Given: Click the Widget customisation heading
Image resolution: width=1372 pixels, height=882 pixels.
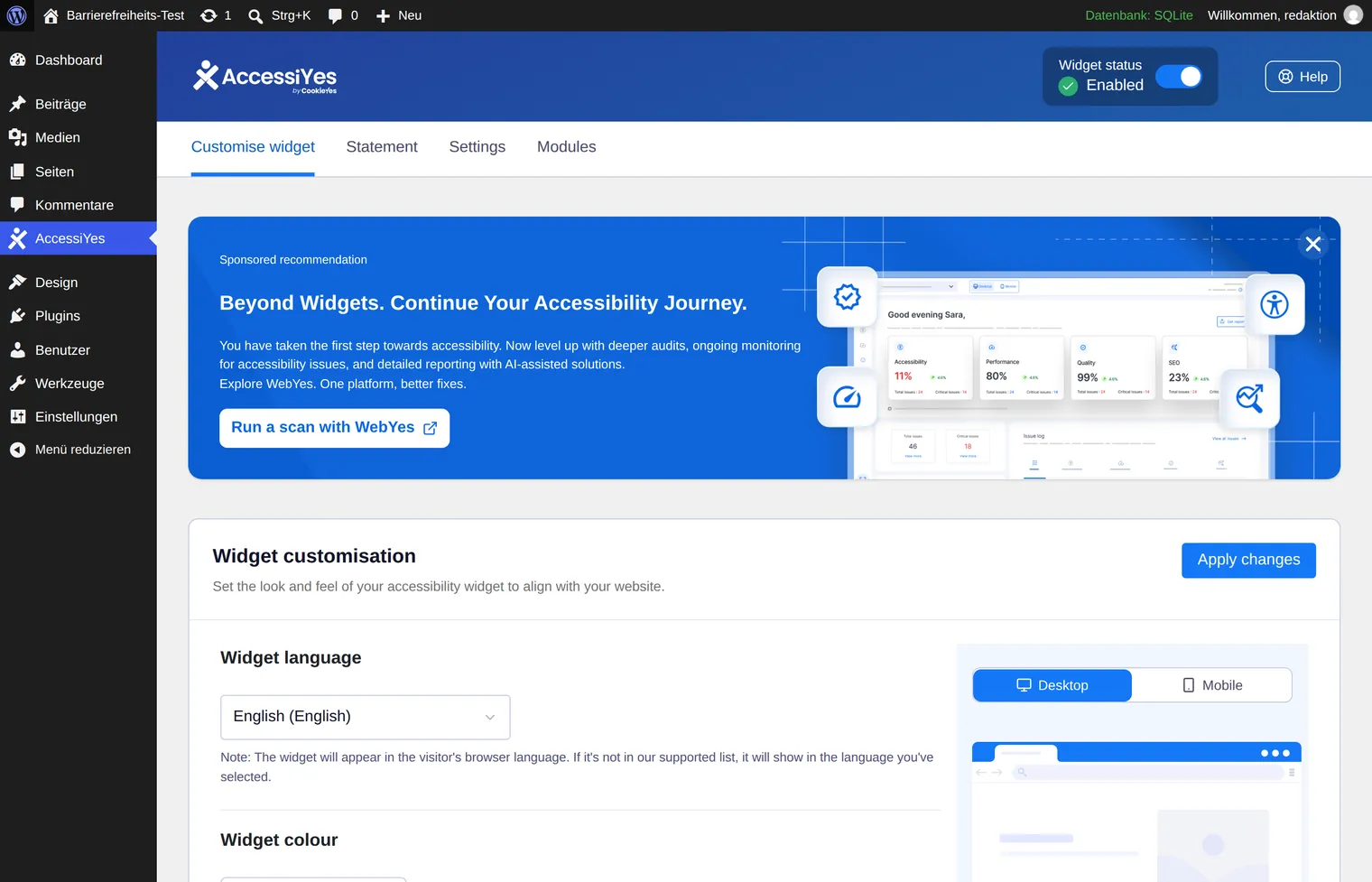Looking at the screenshot, I should coord(314,556).
